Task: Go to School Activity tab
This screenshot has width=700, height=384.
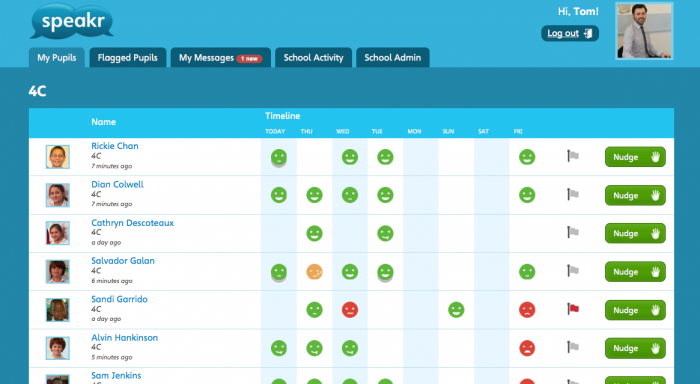Action: [x=313, y=58]
